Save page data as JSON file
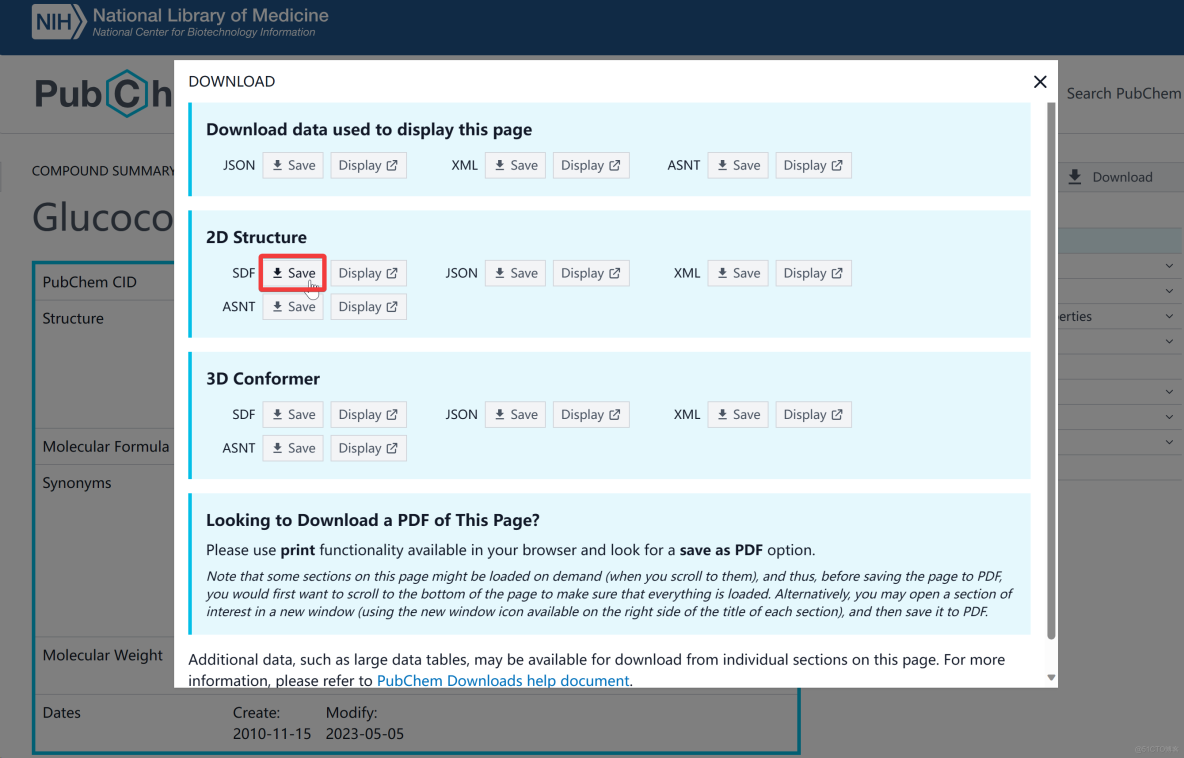The height and width of the screenshot is (758, 1184). (292, 164)
